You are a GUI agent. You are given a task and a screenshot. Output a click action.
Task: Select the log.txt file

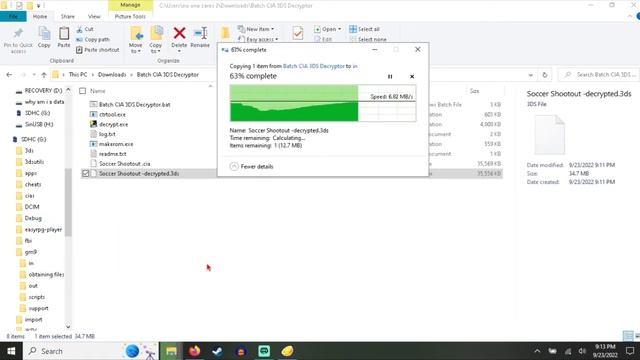click(x=107, y=134)
